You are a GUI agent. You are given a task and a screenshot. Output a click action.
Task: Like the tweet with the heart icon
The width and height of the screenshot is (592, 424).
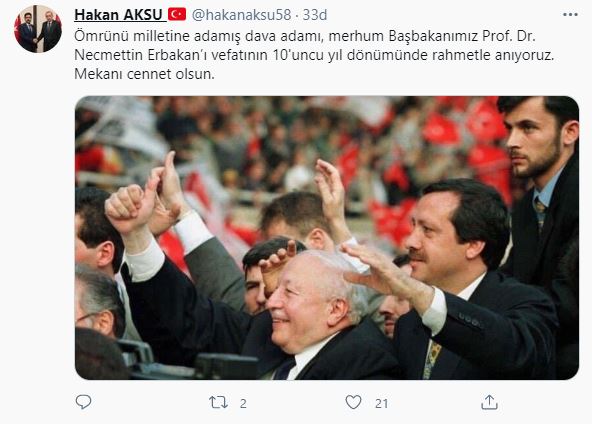[353, 402]
